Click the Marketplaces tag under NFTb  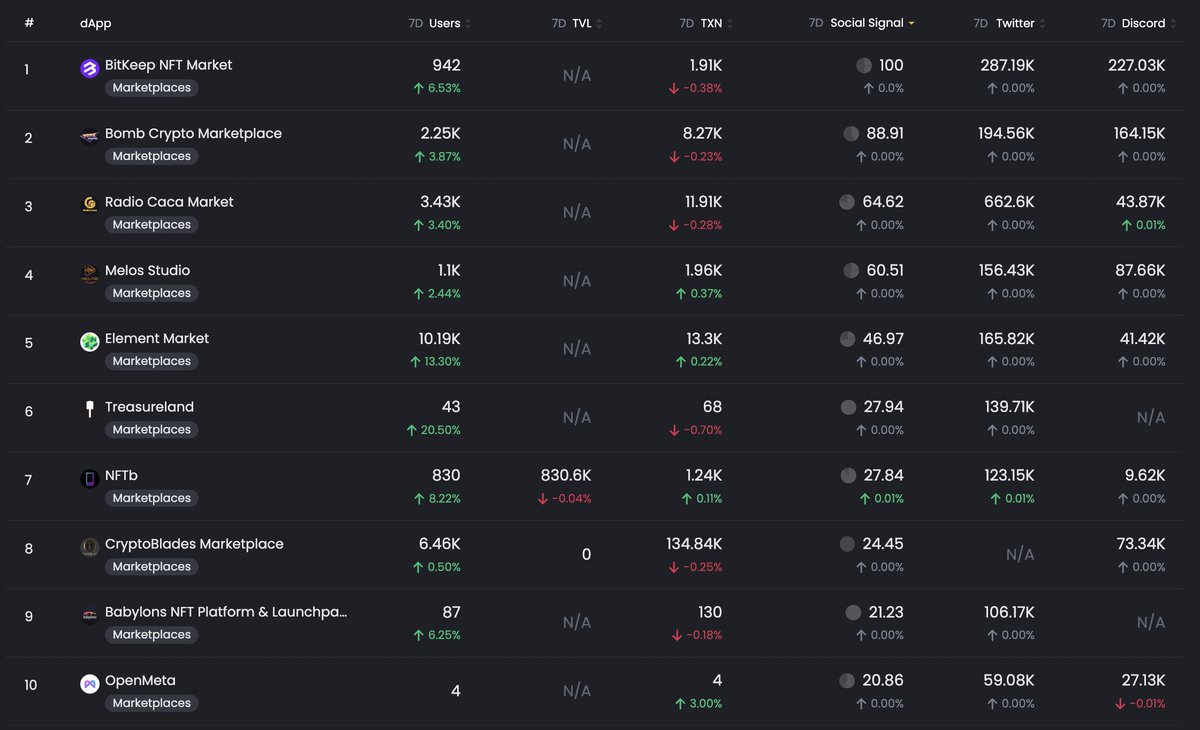click(152, 498)
